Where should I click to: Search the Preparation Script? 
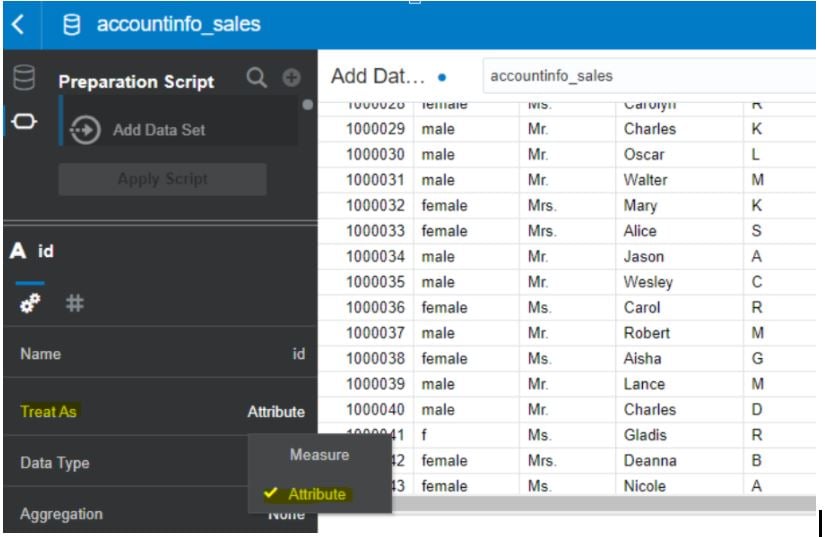pyautogui.click(x=256, y=77)
